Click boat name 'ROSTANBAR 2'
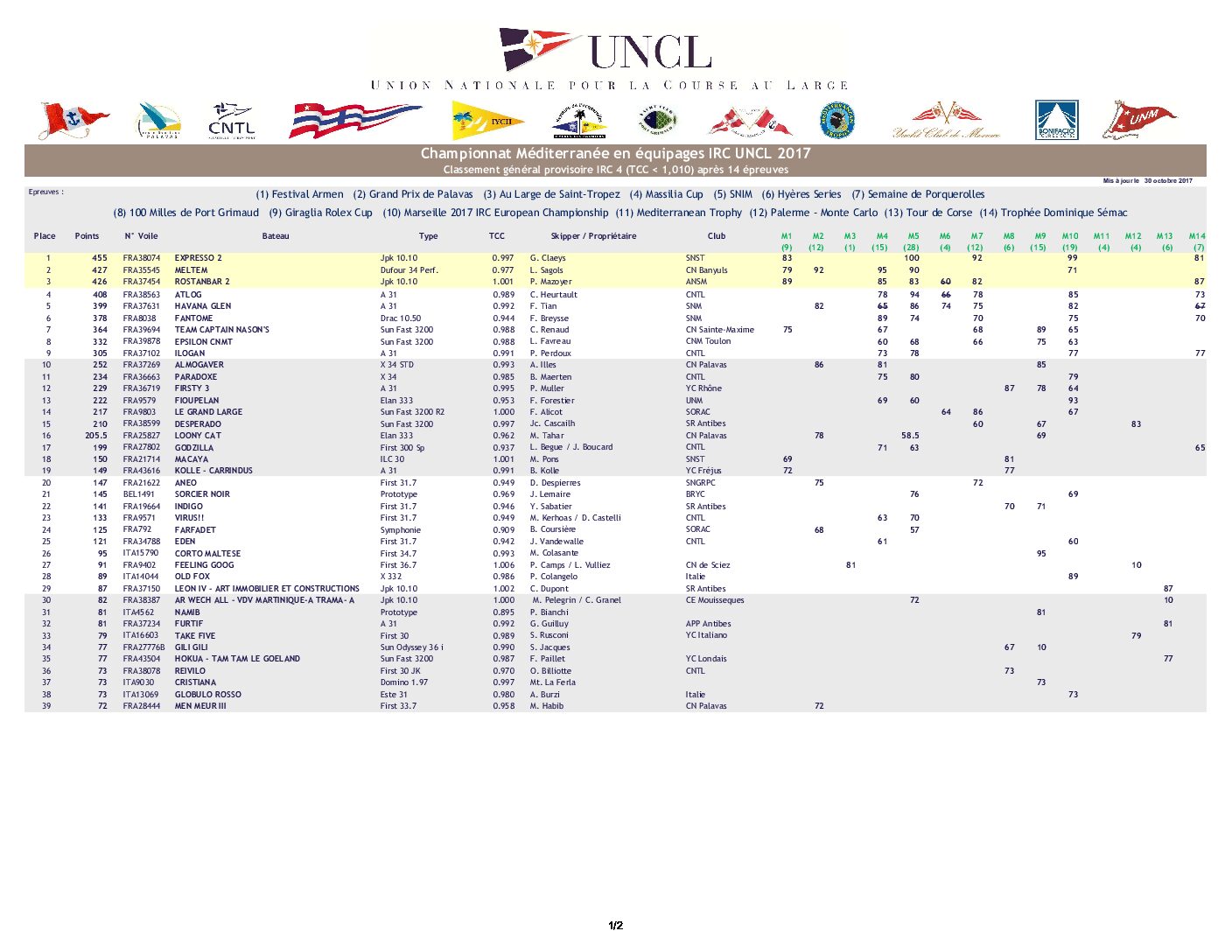This screenshot has height=952, width=1232. (202, 282)
